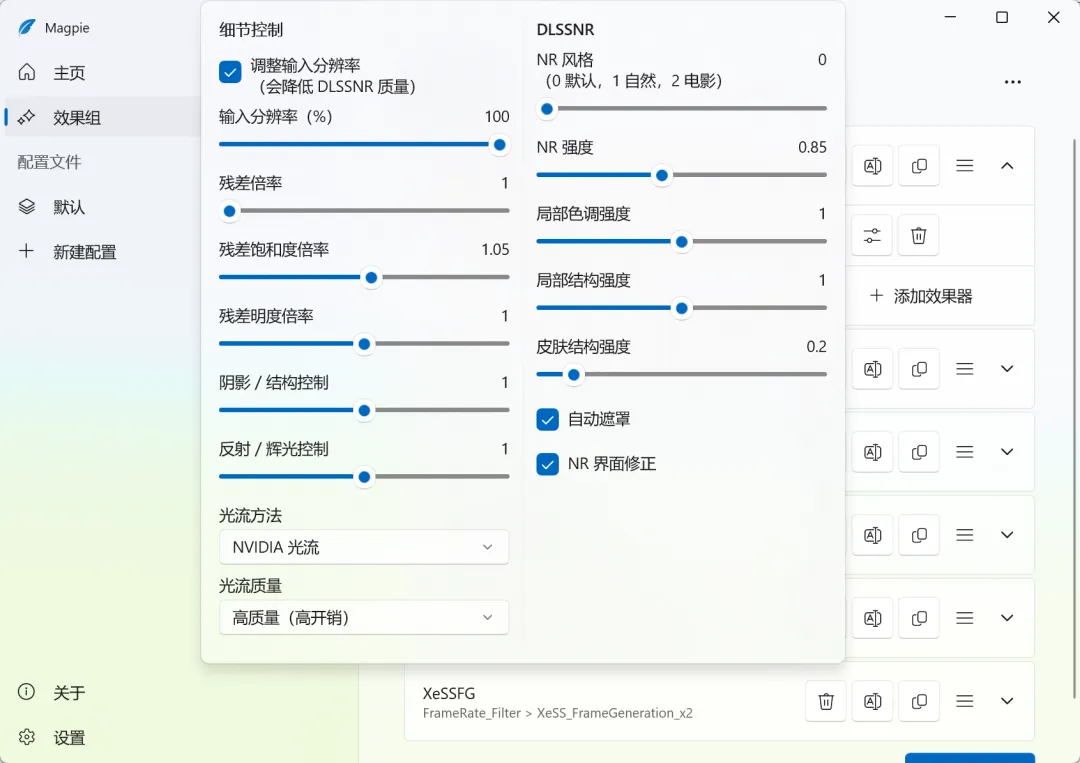1080x763 pixels.
Task: Click the 输入分辨率 (%) slider handle
Action: point(499,145)
